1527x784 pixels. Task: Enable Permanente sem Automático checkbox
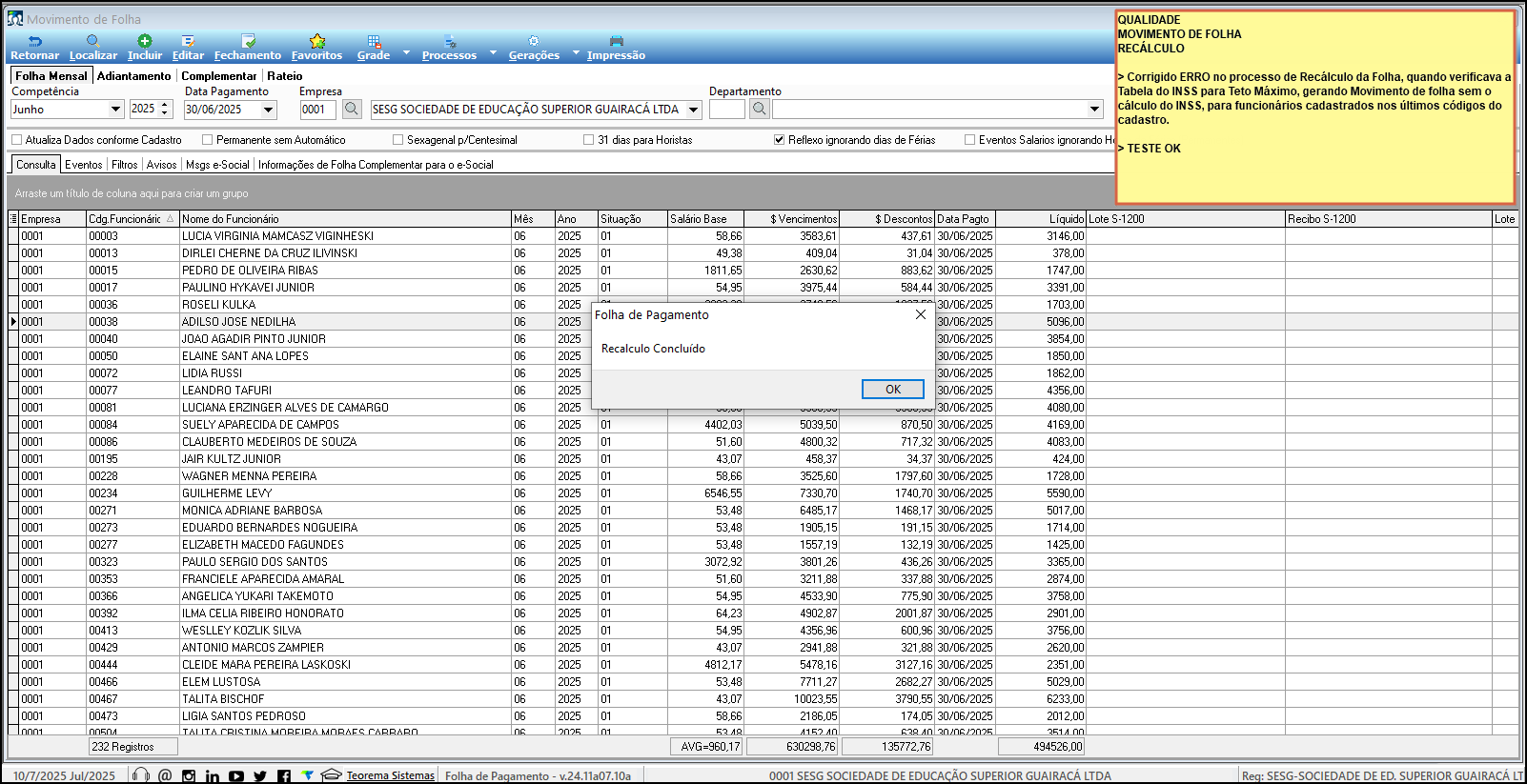pos(207,139)
